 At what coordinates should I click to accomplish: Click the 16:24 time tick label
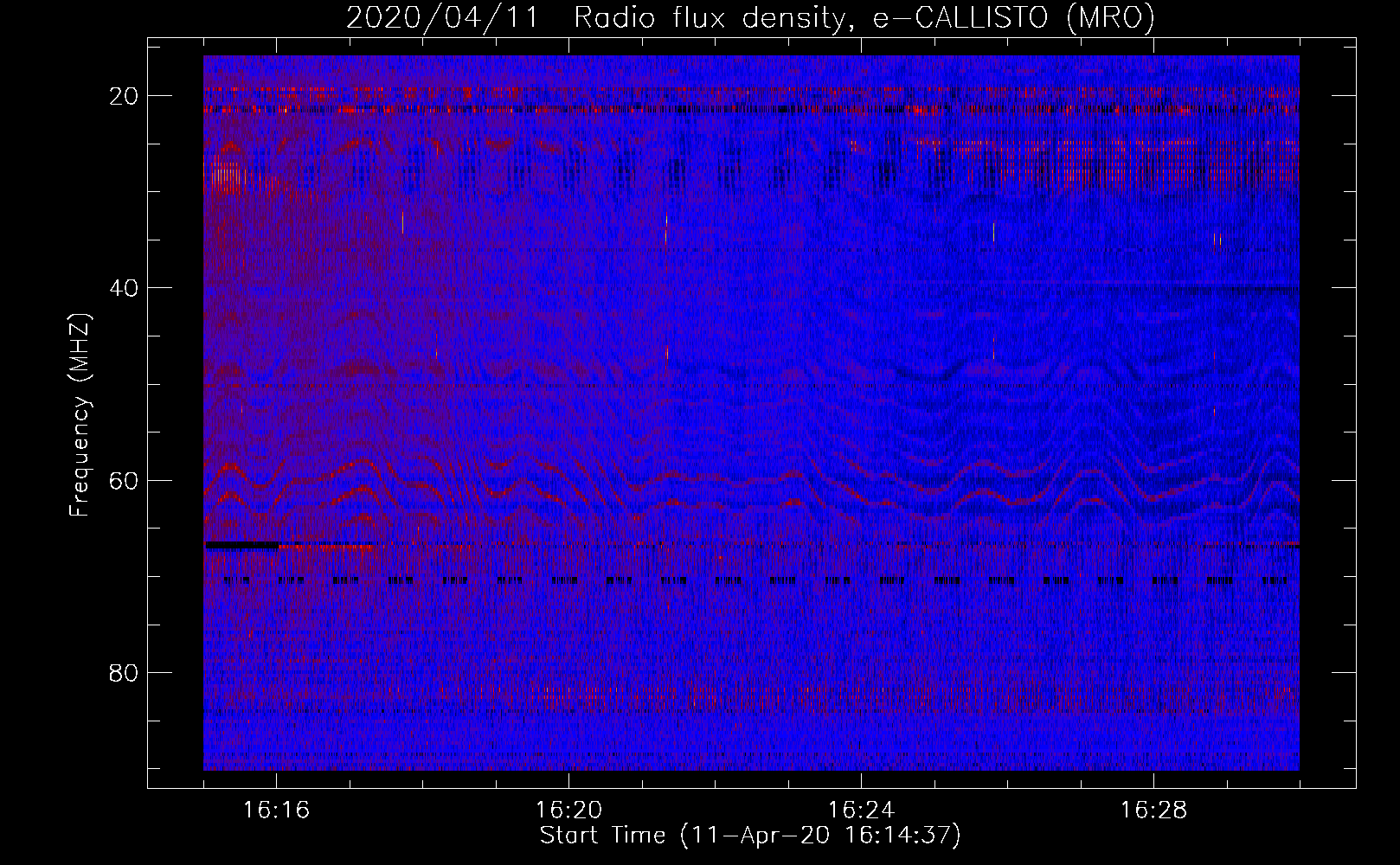(x=861, y=810)
